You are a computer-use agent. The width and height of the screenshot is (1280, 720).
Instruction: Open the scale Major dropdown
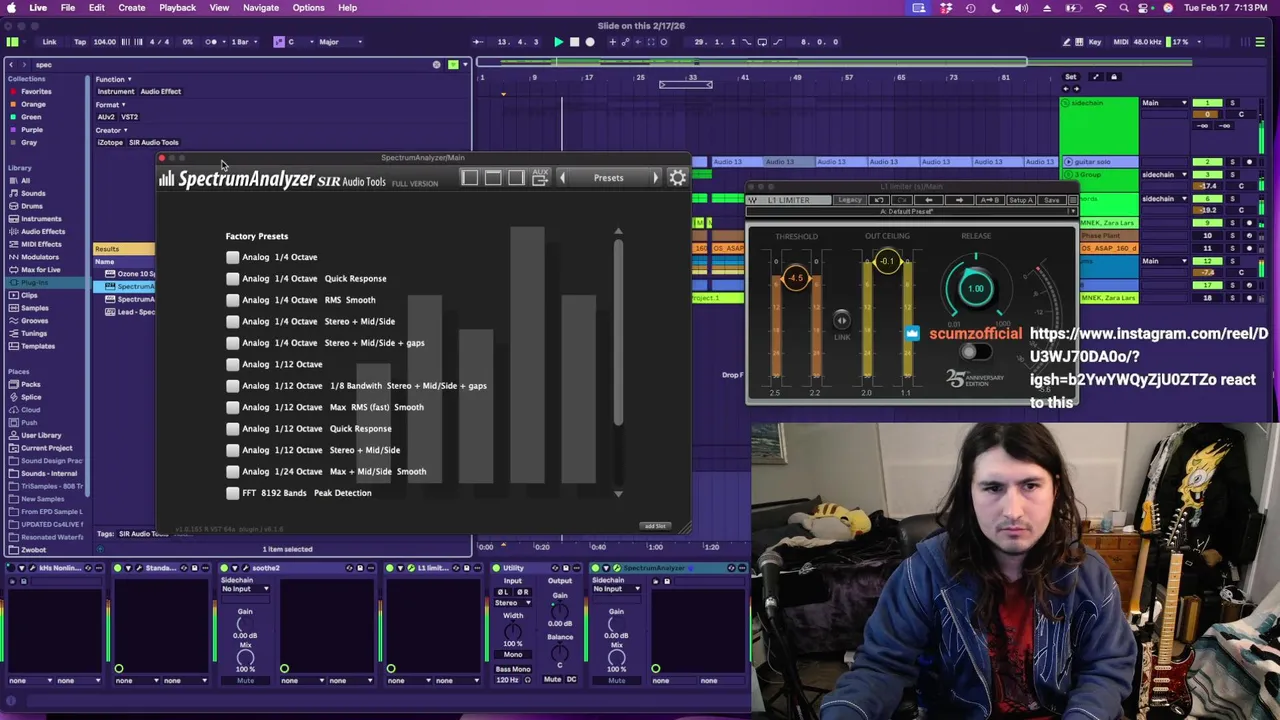pos(339,42)
